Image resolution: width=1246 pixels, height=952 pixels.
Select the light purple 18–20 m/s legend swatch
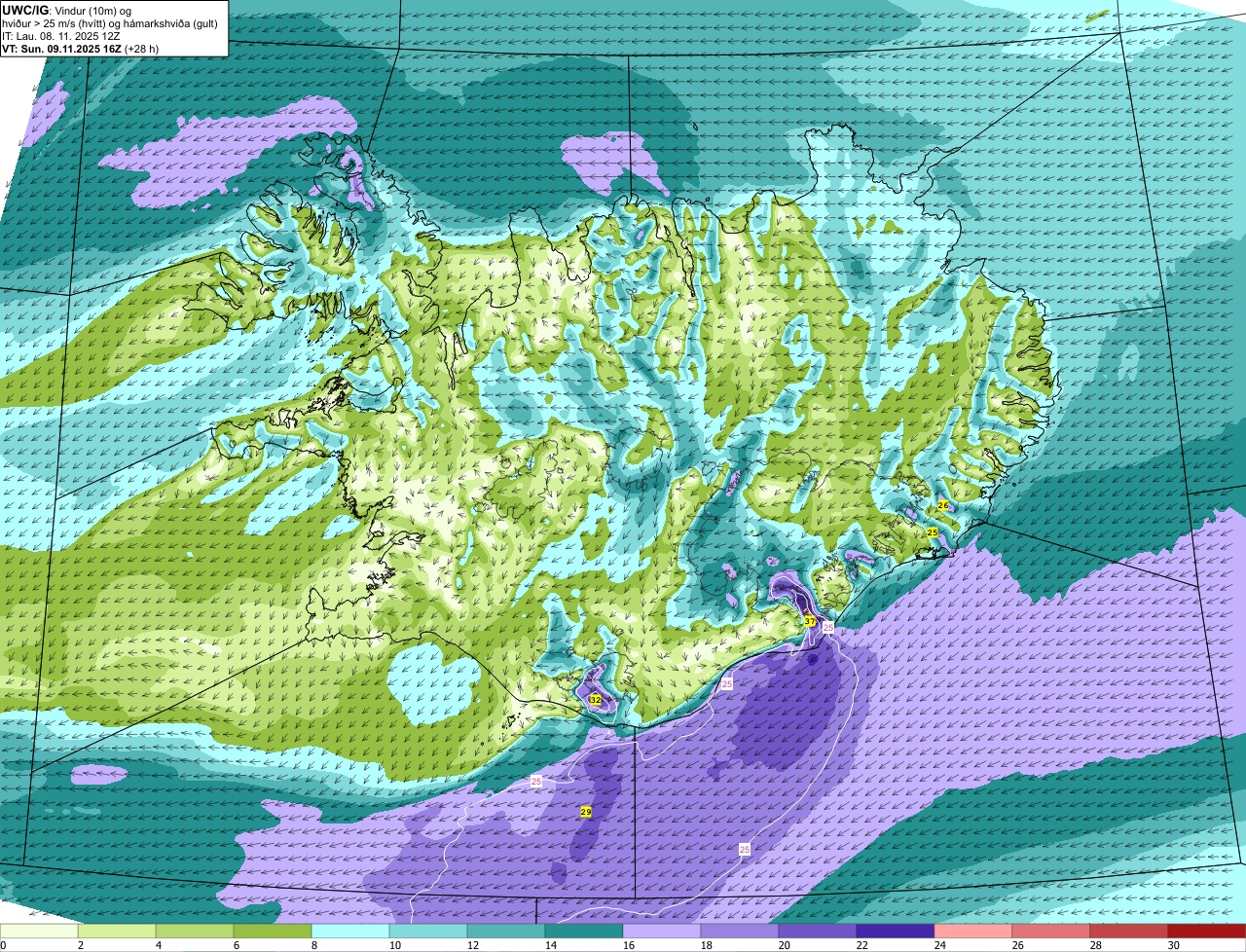[740, 932]
